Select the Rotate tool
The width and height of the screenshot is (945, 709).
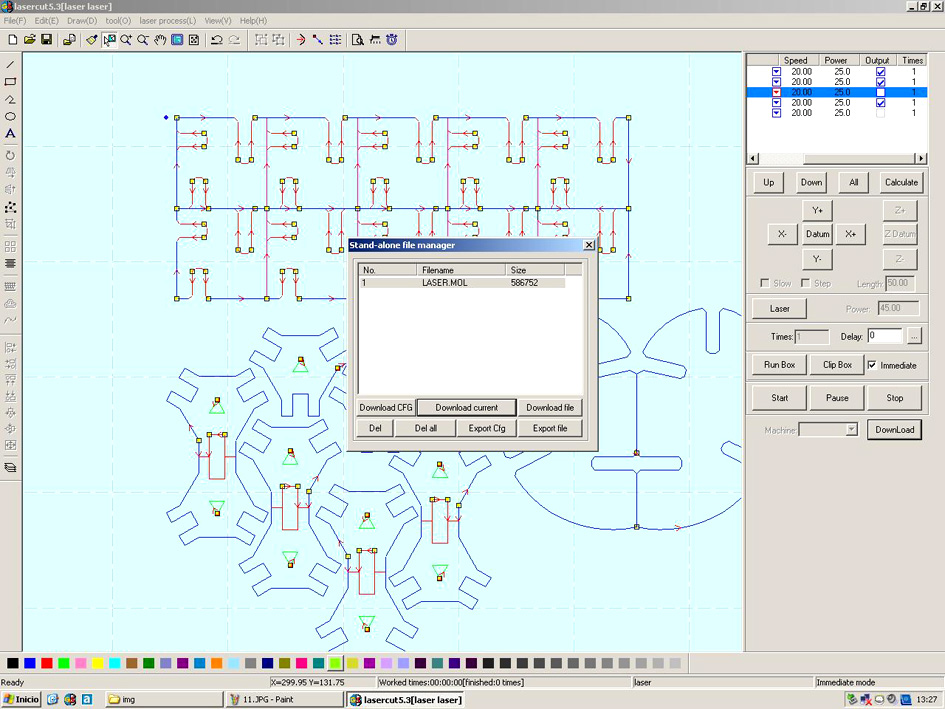pyautogui.click(x=10, y=156)
